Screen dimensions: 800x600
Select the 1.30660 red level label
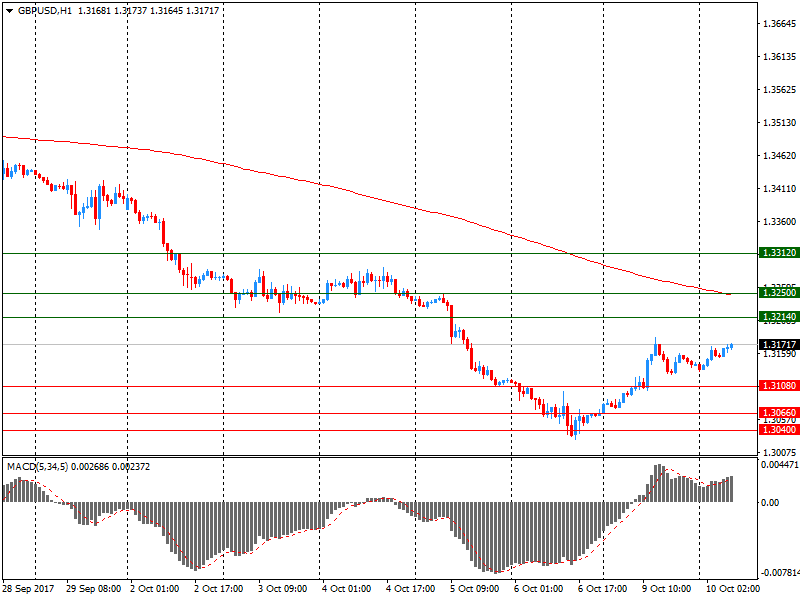tap(779, 413)
